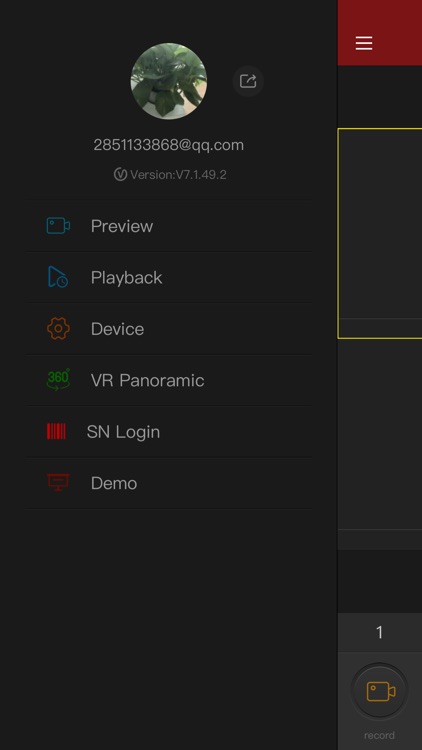Tap the circular V logo beside version
Screen dimensions: 422x750
120,174
